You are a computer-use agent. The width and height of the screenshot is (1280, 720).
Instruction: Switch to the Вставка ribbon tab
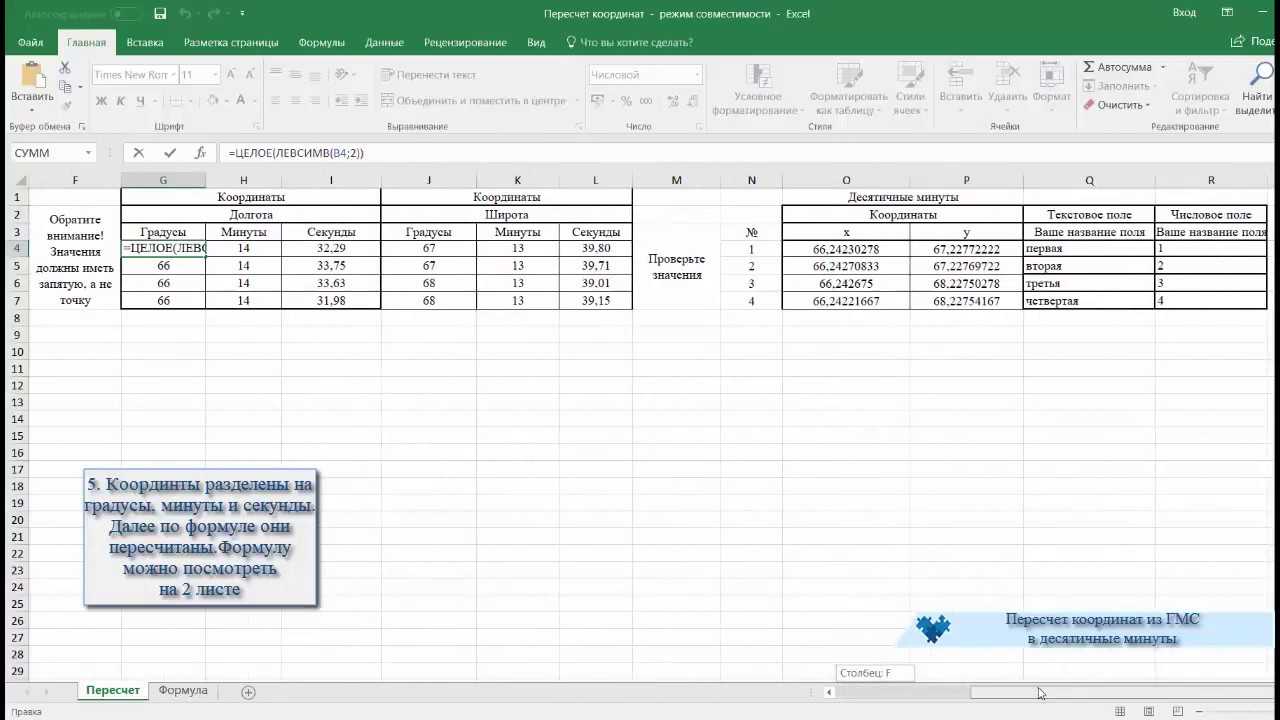(x=145, y=42)
